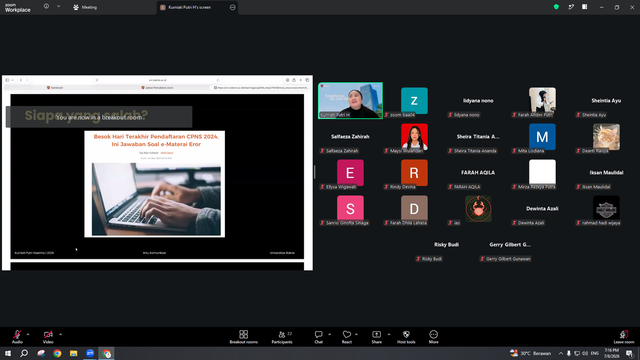Click the Share screen button
Screen dimensions: 640x360
coord(376,337)
